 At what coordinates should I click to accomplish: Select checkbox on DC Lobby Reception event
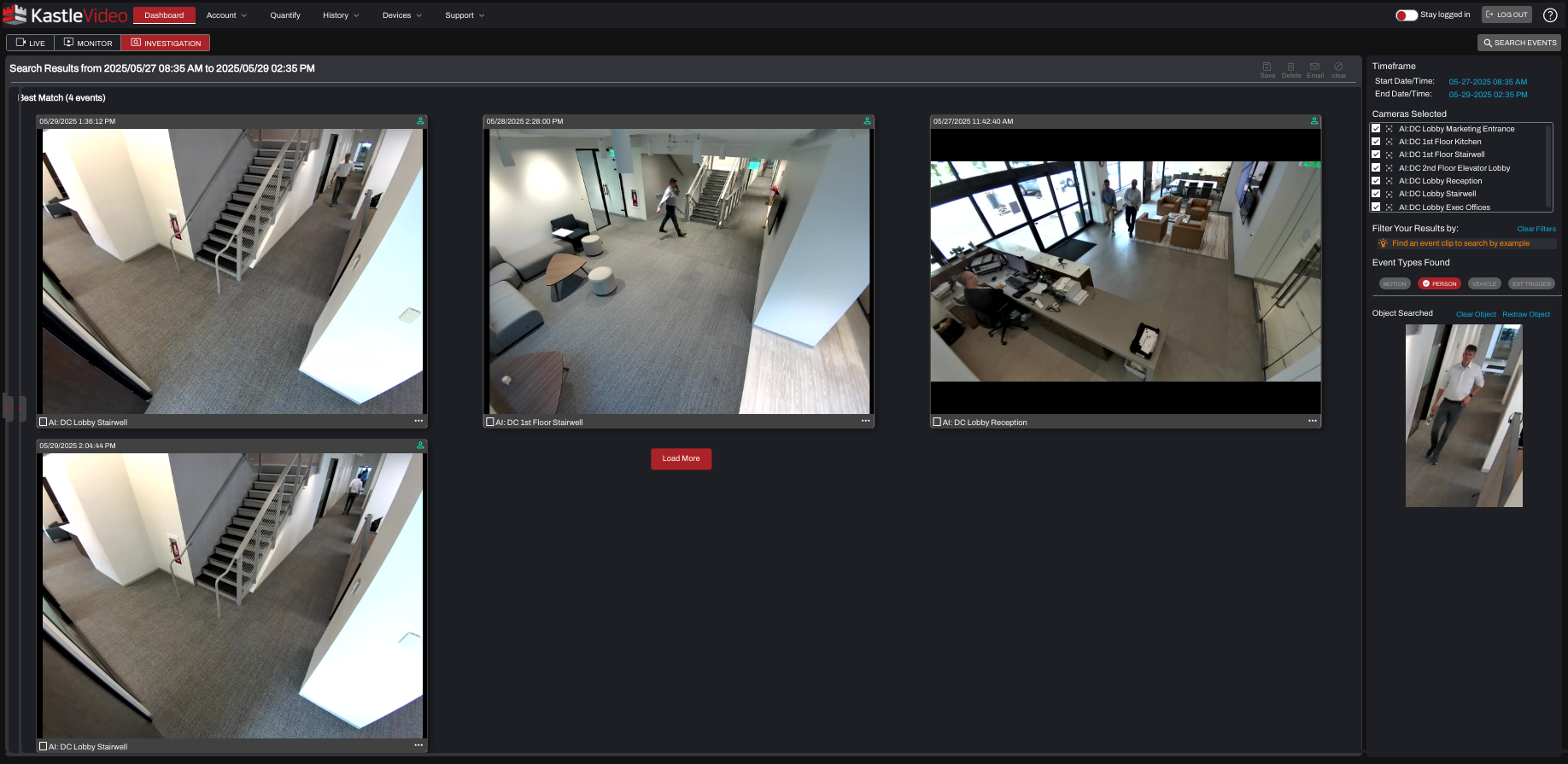tap(937, 422)
